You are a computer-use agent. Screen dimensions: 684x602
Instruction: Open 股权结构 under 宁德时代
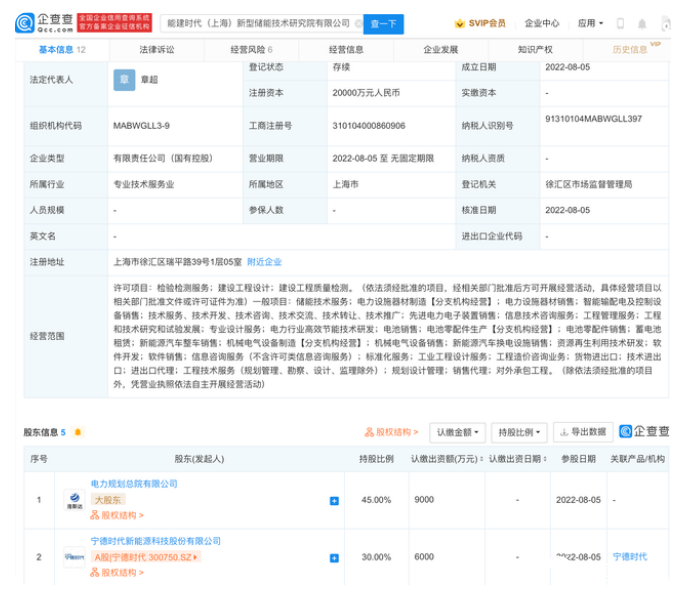tap(117, 573)
